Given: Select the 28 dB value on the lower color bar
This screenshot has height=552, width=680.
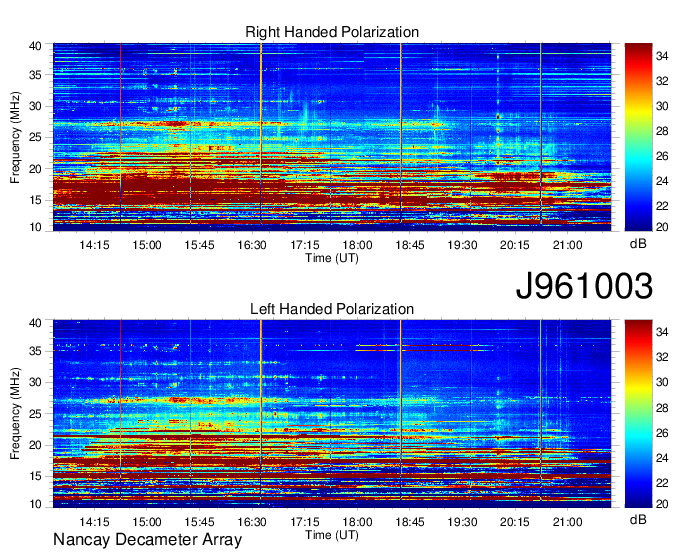Looking at the screenshot, I should click(662, 407).
